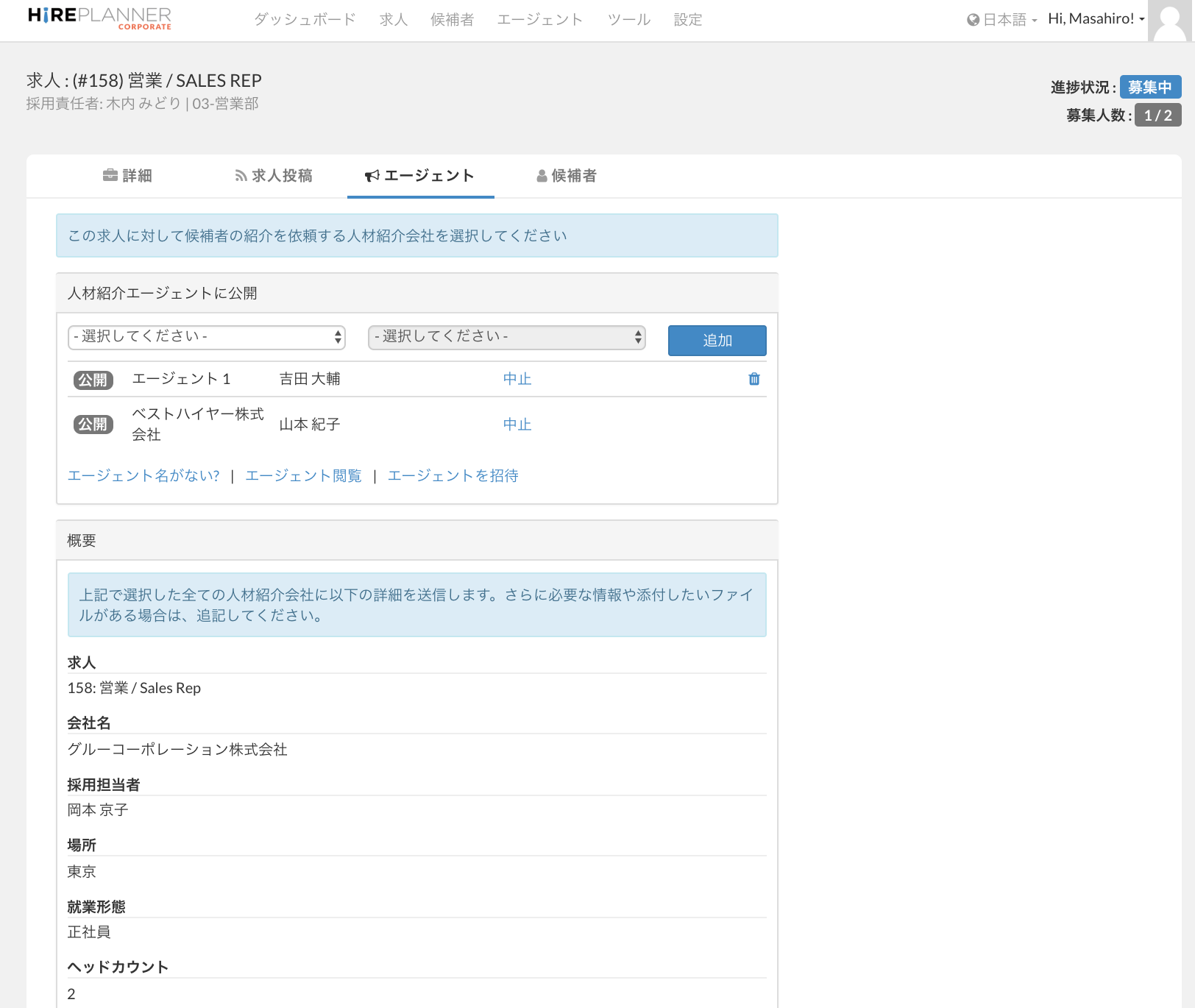Expand the Hi, Masahiro! user menu
This screenshot has width=1195, height=1008.
pos(1096,19)
